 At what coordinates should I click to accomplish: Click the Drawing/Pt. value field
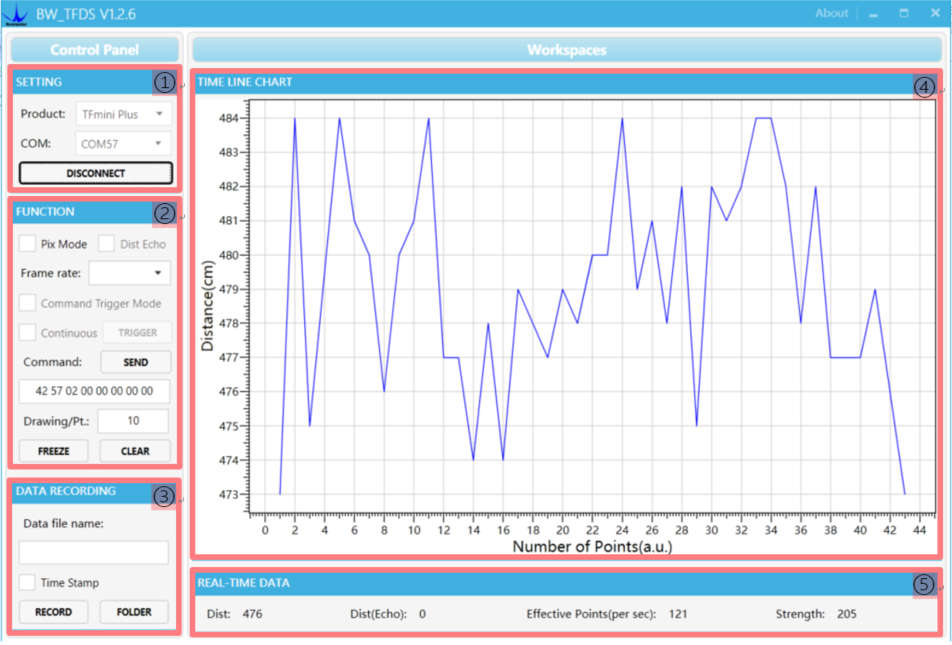tap(133, 421)
